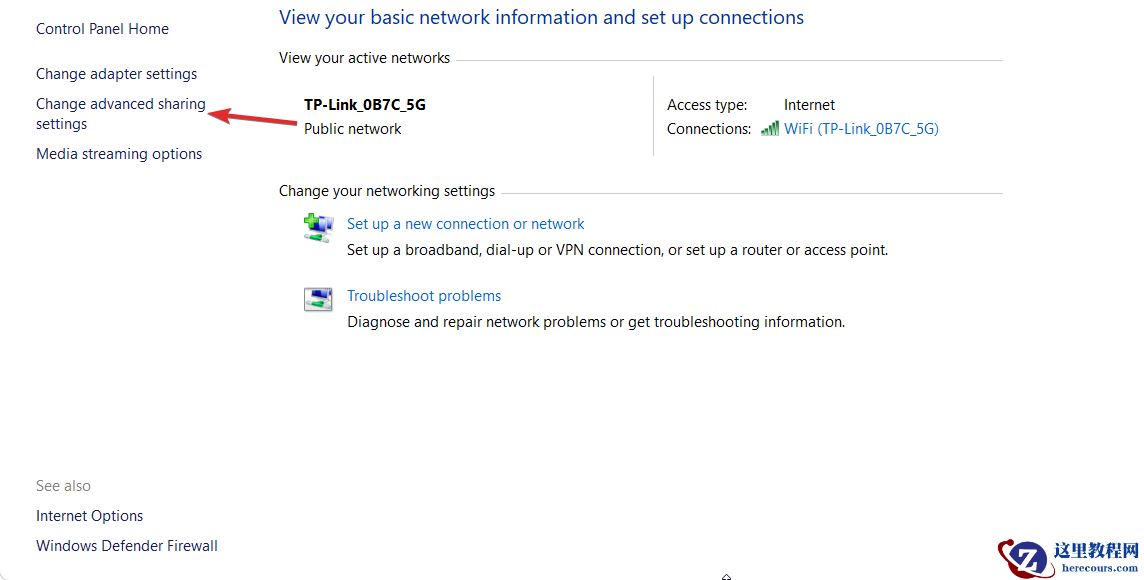Viewport: 1144px width, 580px height.
Task: Click the red arrow annotation
Action: [x=253, y=118]
